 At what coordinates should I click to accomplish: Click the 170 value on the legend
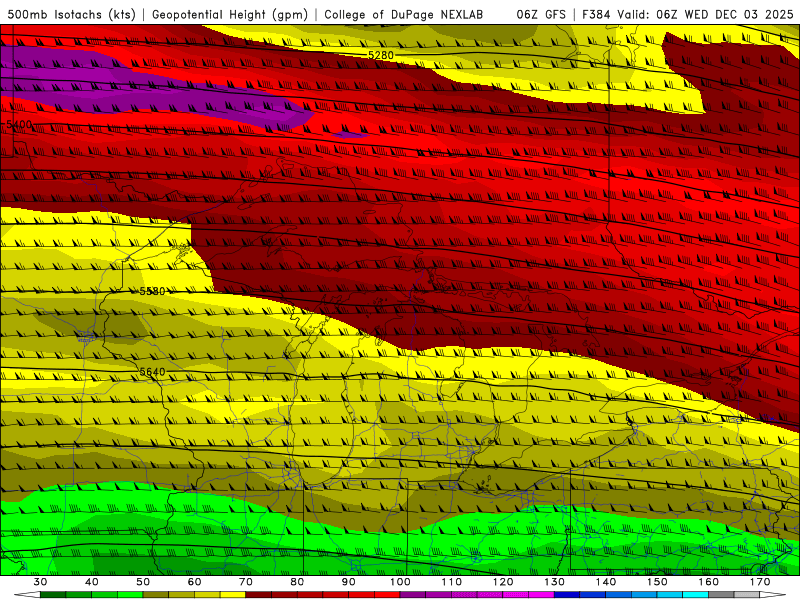click(x=760, y=582)
